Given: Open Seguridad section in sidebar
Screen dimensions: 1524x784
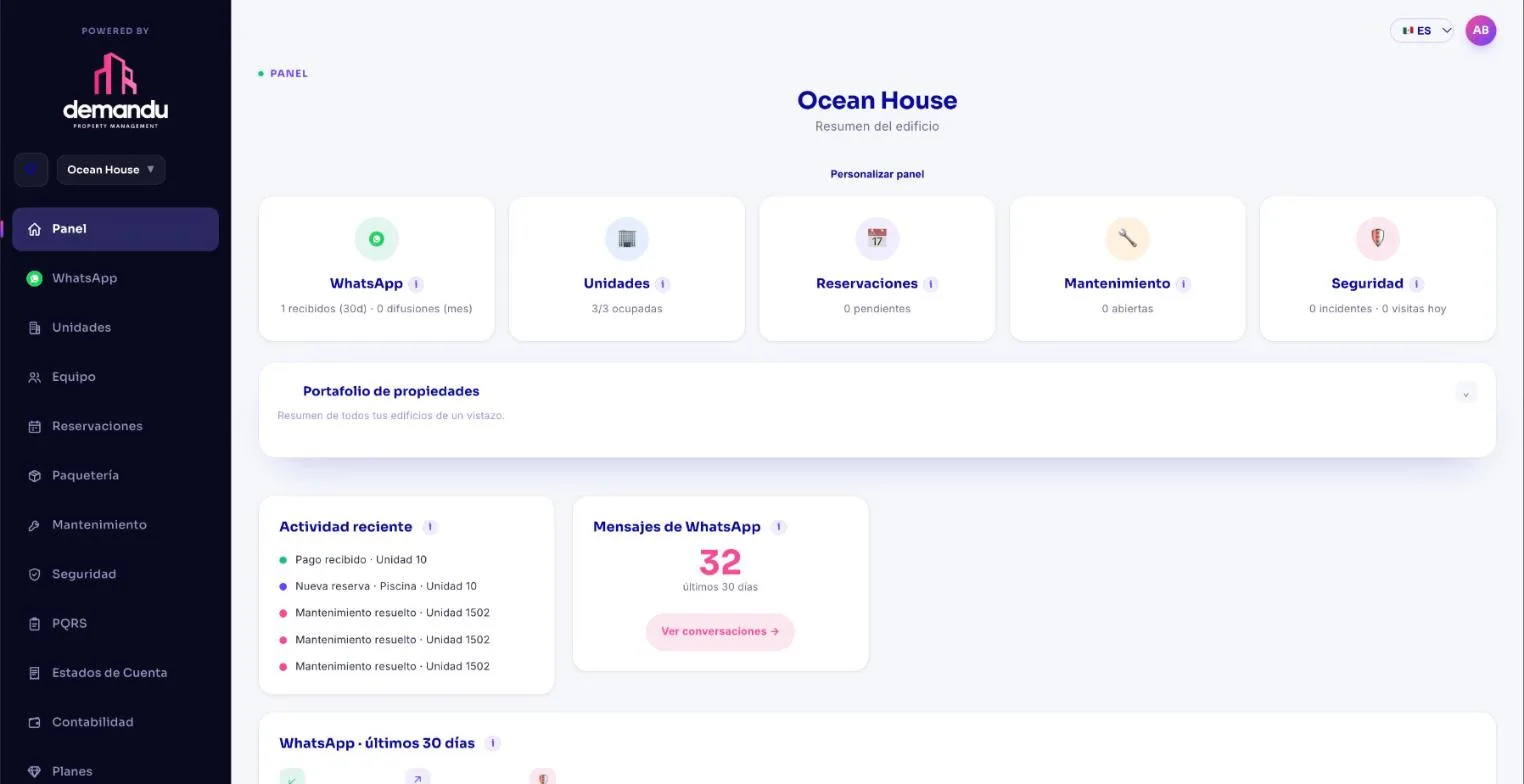Looking at the screenshot, I should [x=115, y=574].
